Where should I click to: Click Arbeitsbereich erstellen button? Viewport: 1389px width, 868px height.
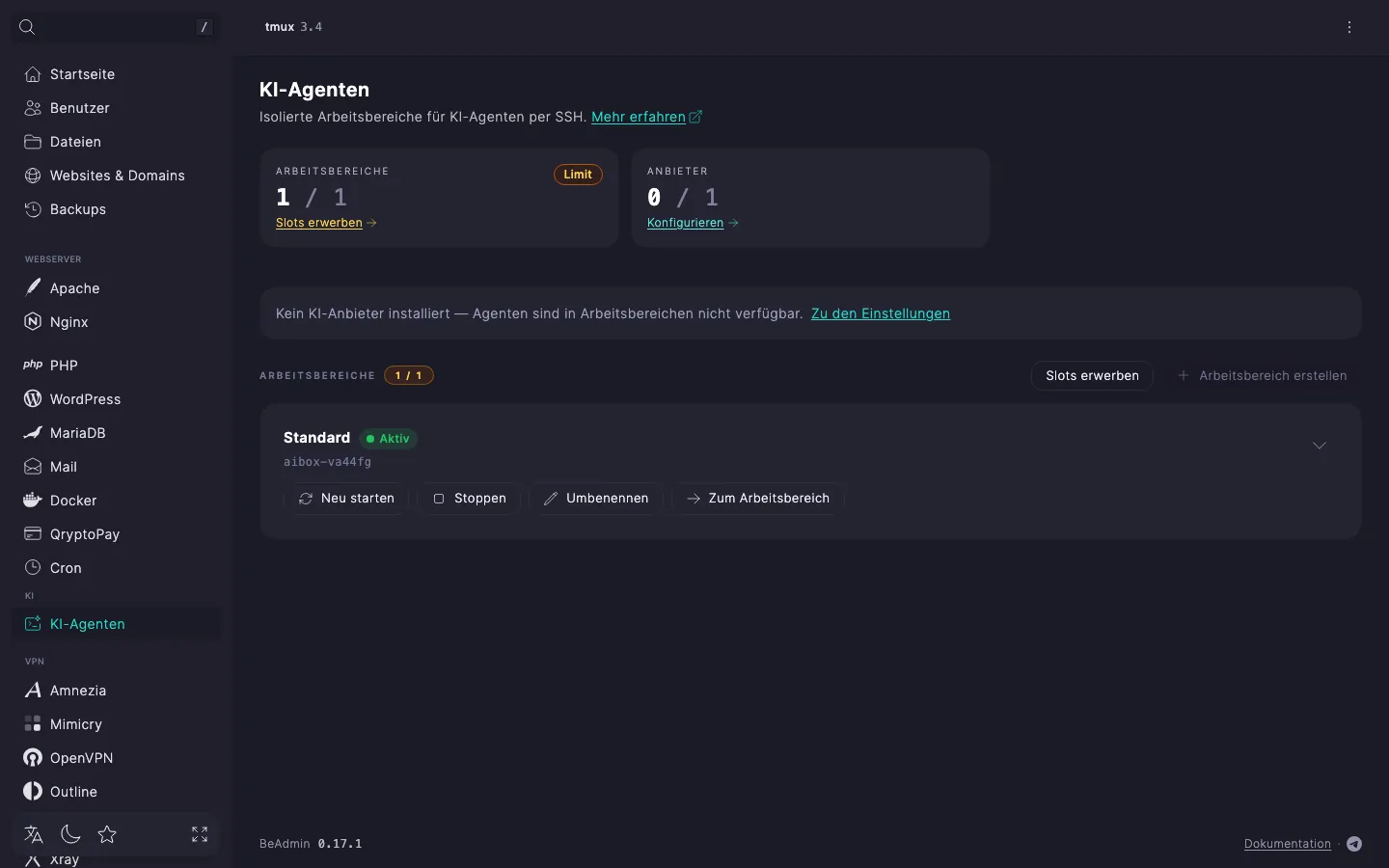pyautogui.click(x=1262, y=375)
